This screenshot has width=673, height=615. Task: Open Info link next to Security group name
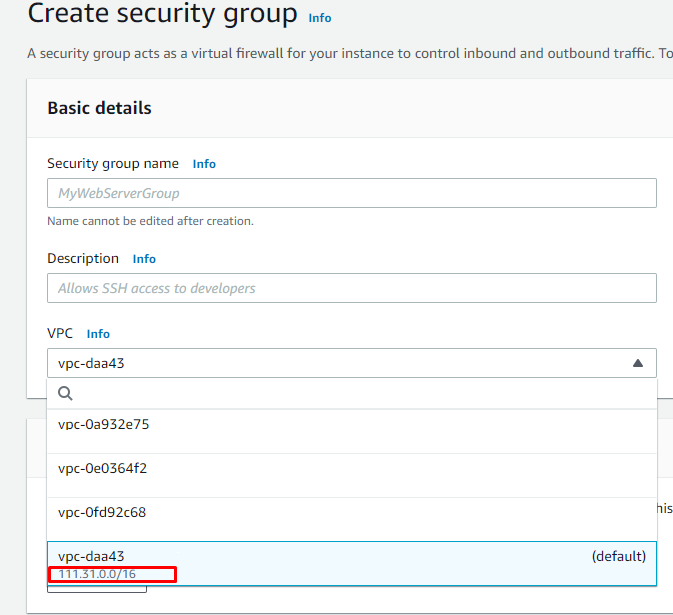pyautogui.click(x=204, y=164)
